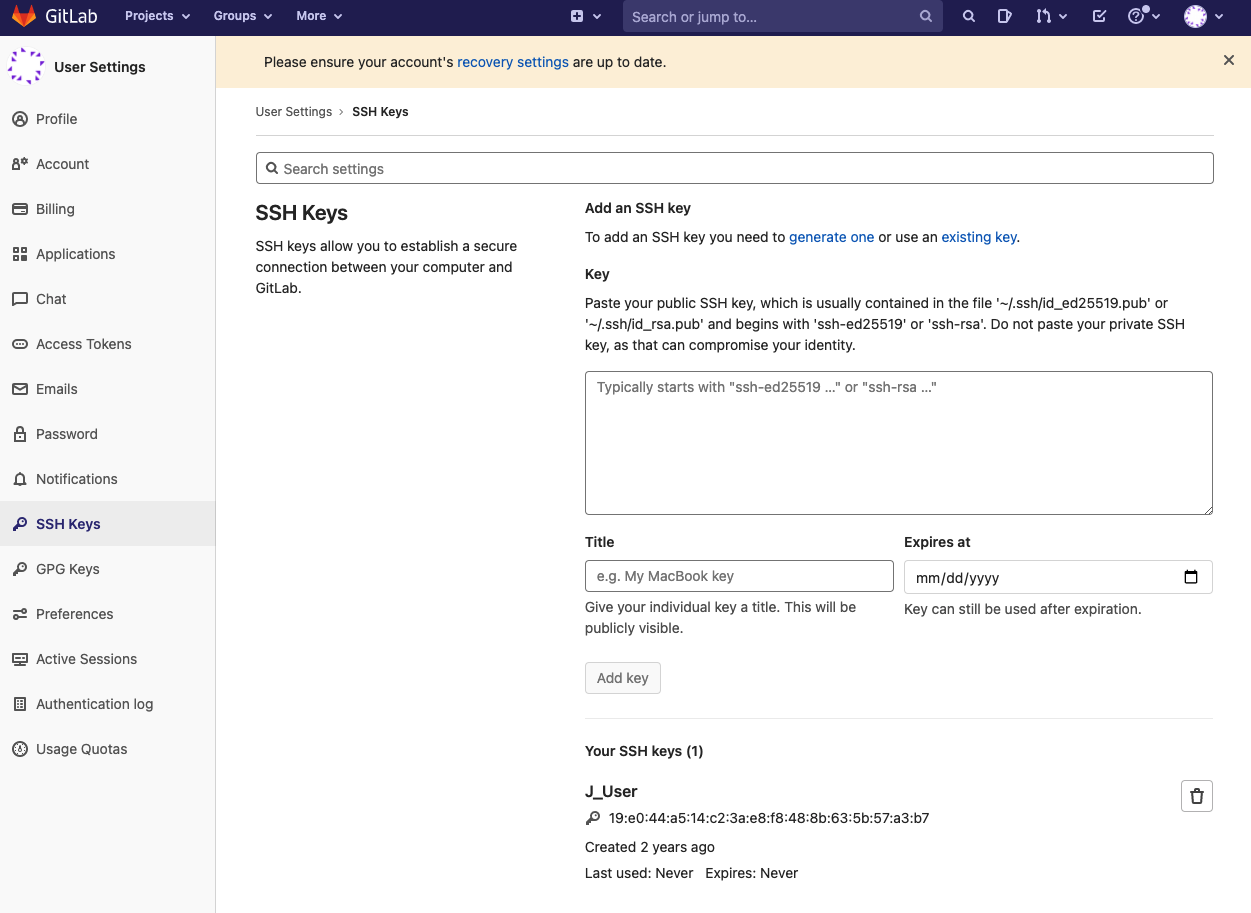Click the search magnifier icon in navbar
The width and height of the screenshot is (1251, 913).
tap(968, 16)
